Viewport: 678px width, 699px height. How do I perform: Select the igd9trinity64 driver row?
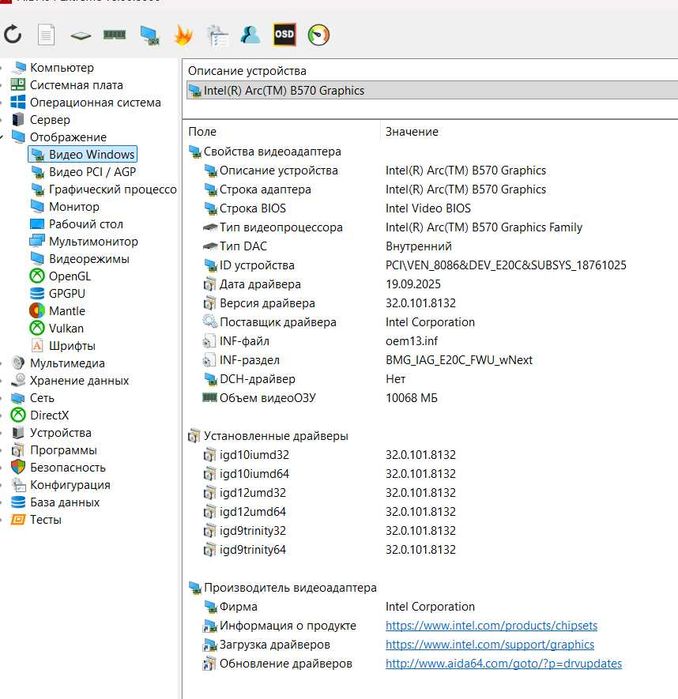click(x=329, y=550)
